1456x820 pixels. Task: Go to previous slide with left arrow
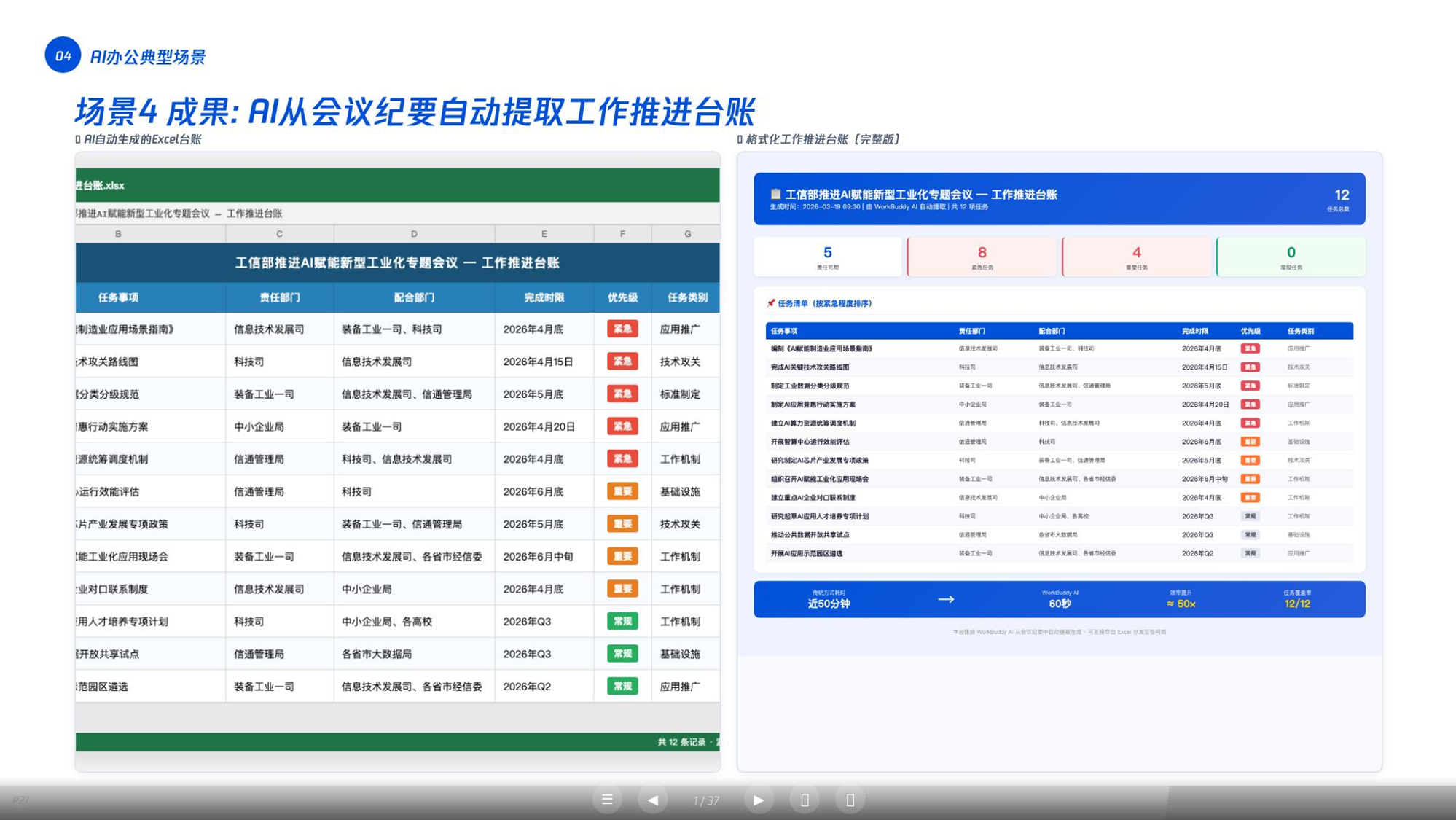pyautogui.click(x=653, y=800)
